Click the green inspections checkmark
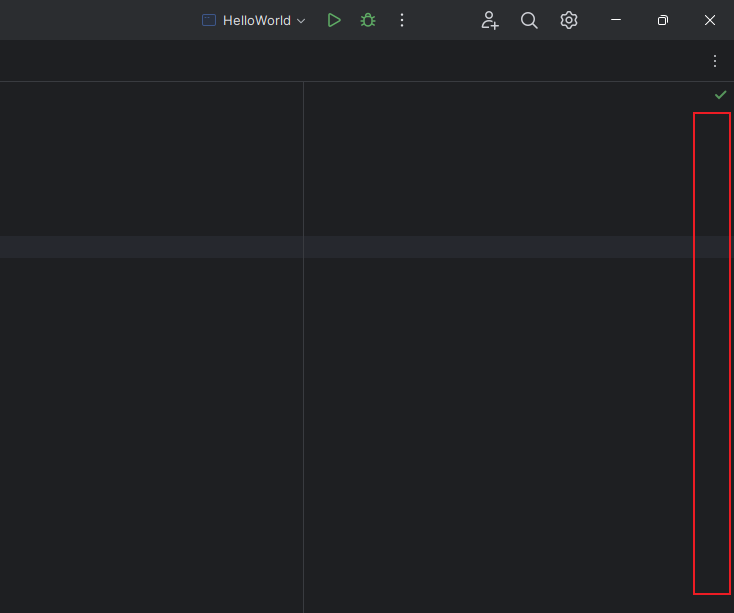 (720, 95)
